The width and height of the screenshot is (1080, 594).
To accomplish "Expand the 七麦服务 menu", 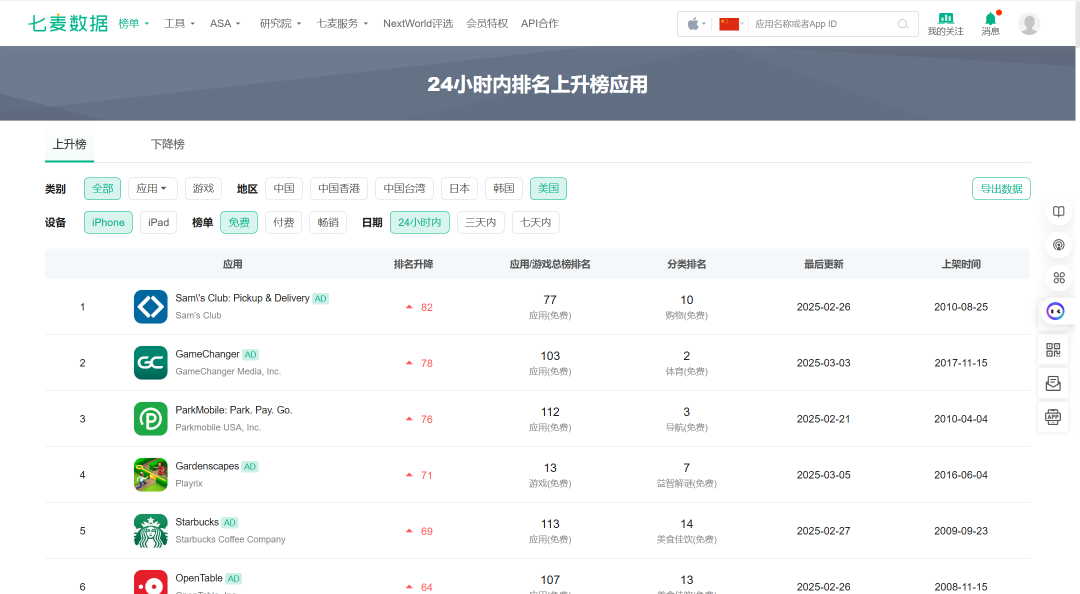I will (x=342, y=23).
